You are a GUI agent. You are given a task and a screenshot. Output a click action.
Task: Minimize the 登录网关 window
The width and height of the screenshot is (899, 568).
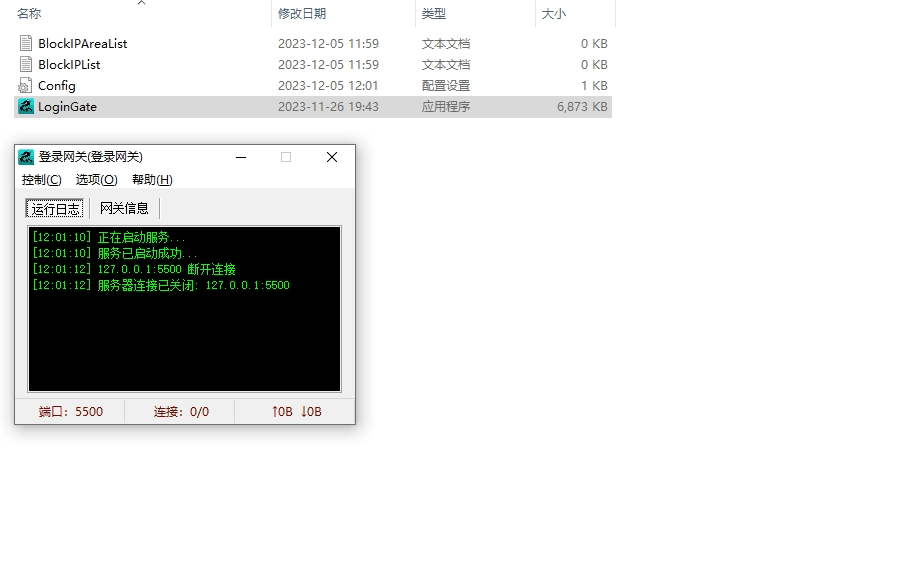tap(241, 157)
